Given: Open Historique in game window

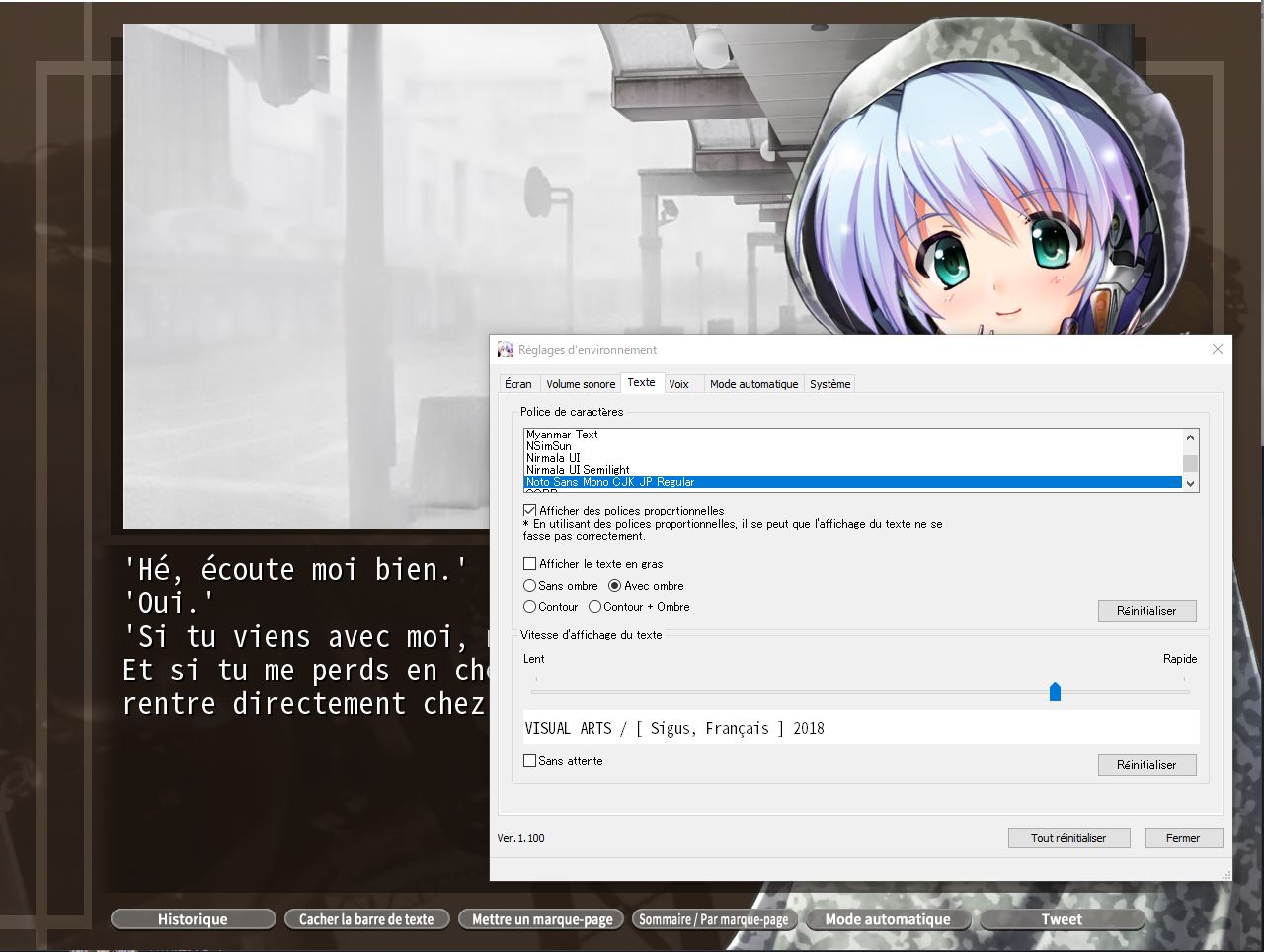Looking at the screenshot, I should pyautogui.click(x=193, y=919).
